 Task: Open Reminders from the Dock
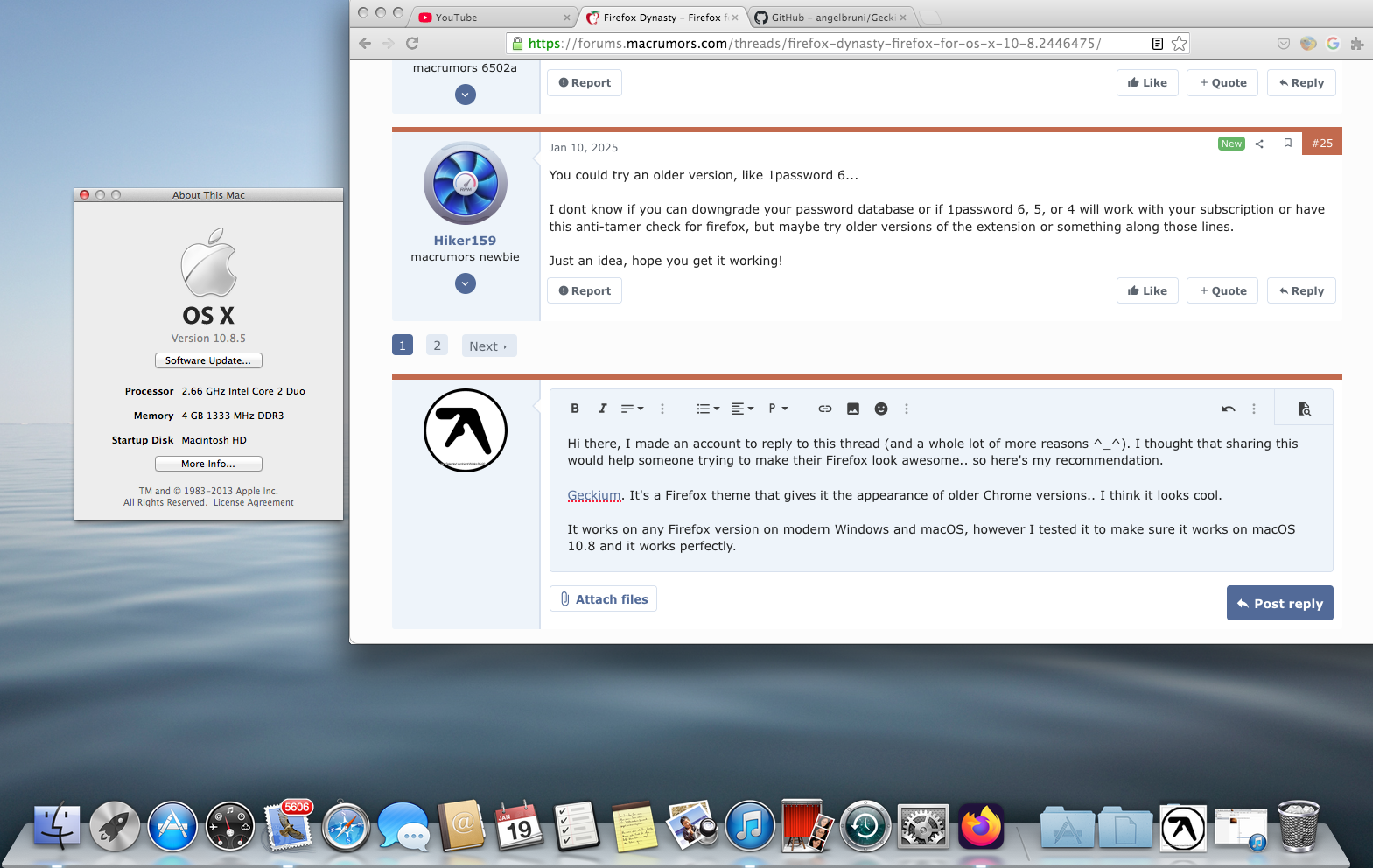click(x=577, y=826)
